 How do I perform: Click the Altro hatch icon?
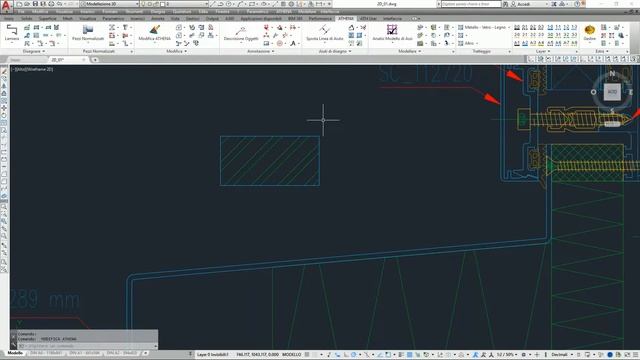(x=460, y=43)
